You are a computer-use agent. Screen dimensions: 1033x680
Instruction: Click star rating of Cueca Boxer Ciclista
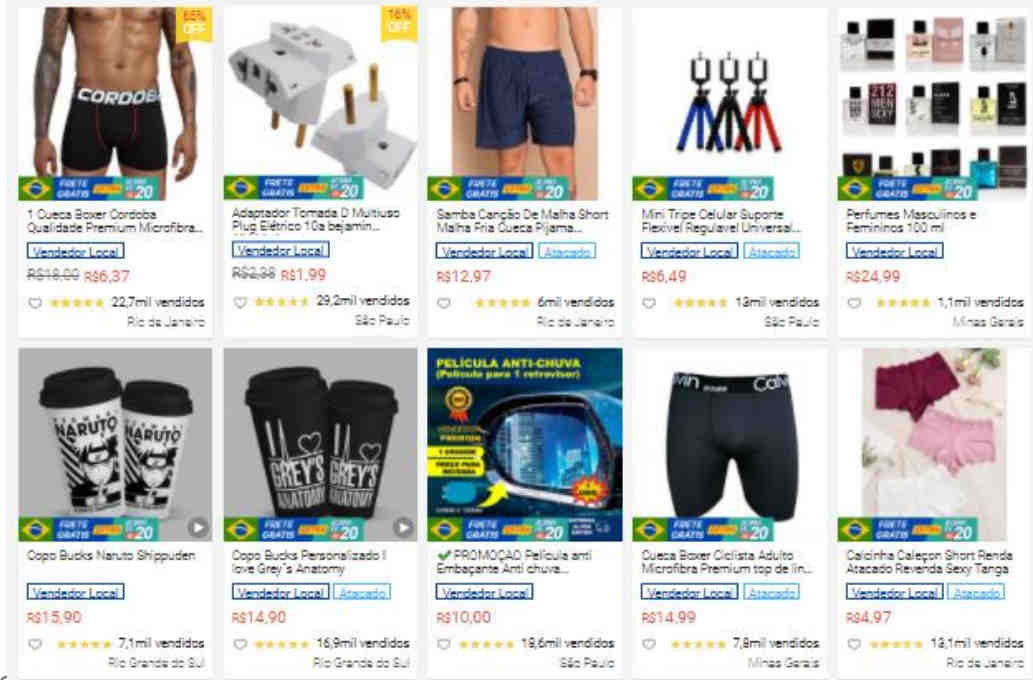point(702,644)
